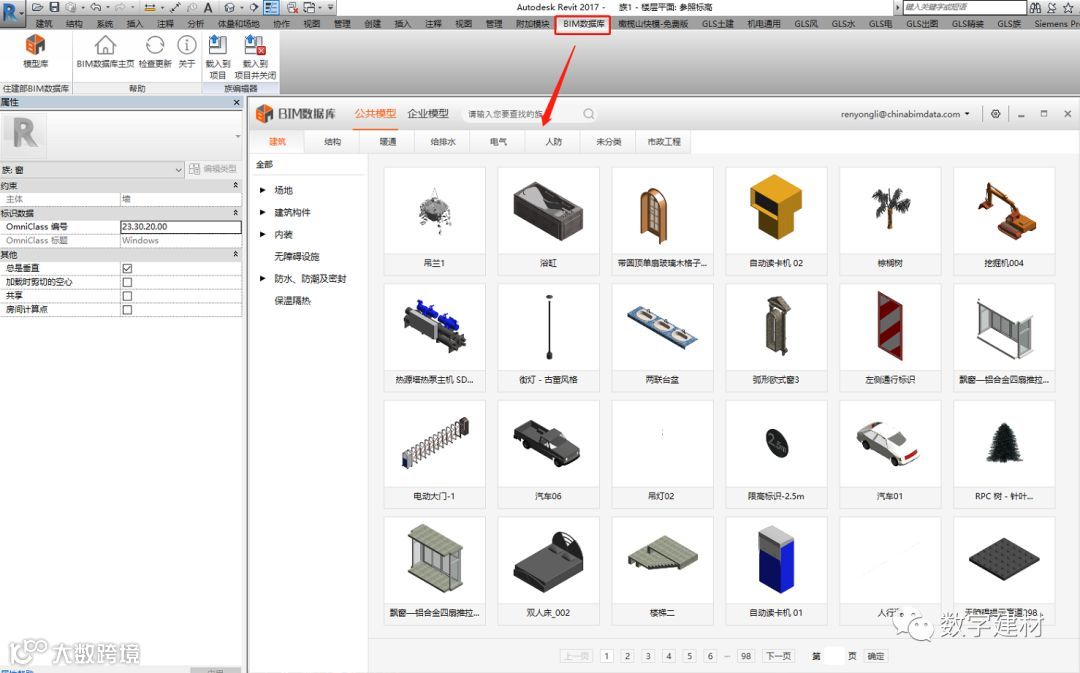Screen dimensions: 1080x673
Task: Click 载入到项目 load into project
Action: click(x=218, y=56)
